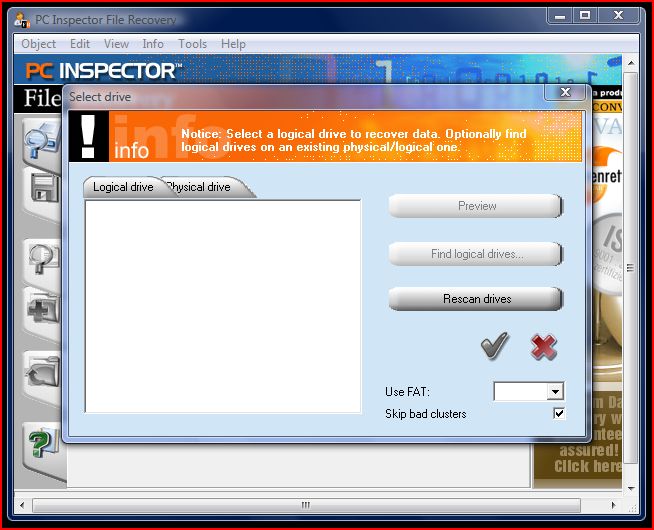Confirm selection with the gray checkmark icon
654x530 pixels.
495,345
